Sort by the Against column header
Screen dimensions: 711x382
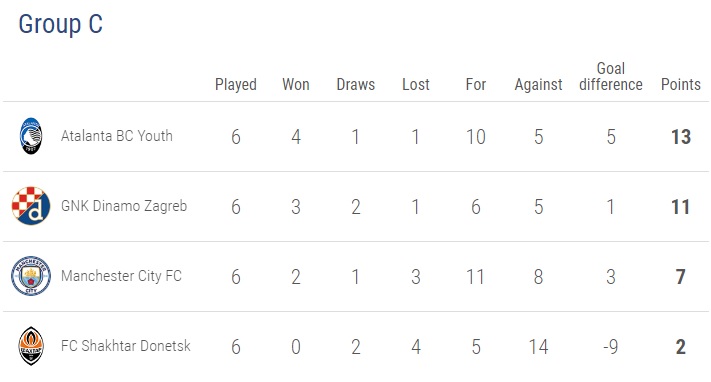538,85
